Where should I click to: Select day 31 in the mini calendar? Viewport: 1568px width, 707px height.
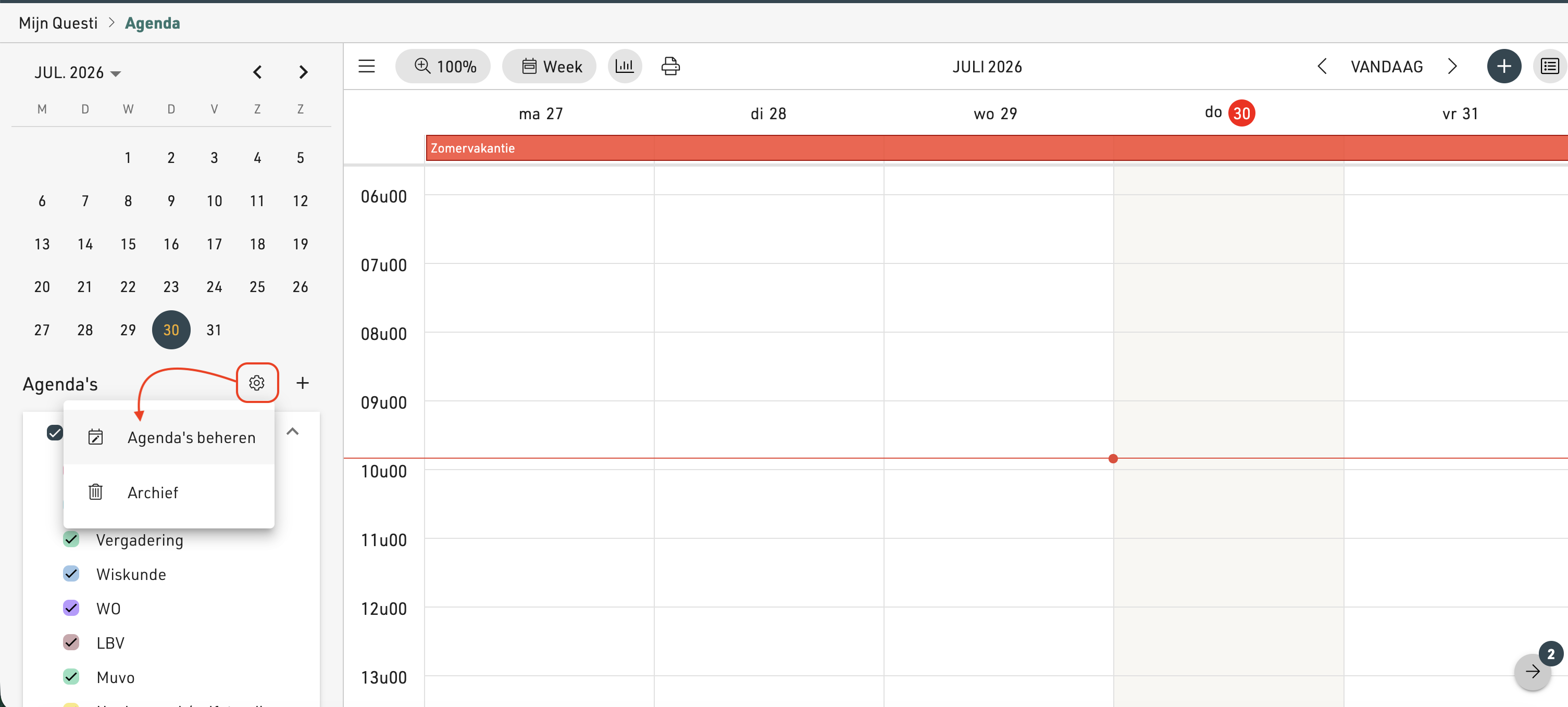pos(214,330)
